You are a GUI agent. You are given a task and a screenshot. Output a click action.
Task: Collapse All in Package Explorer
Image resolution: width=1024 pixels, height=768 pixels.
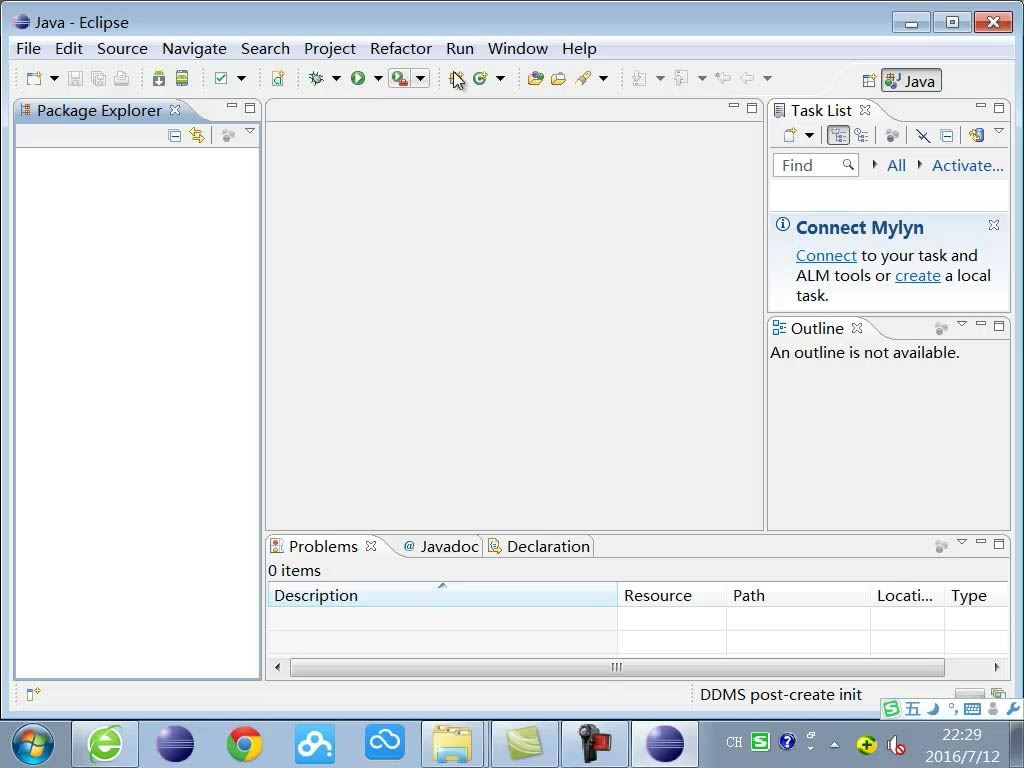coord(175,135)
